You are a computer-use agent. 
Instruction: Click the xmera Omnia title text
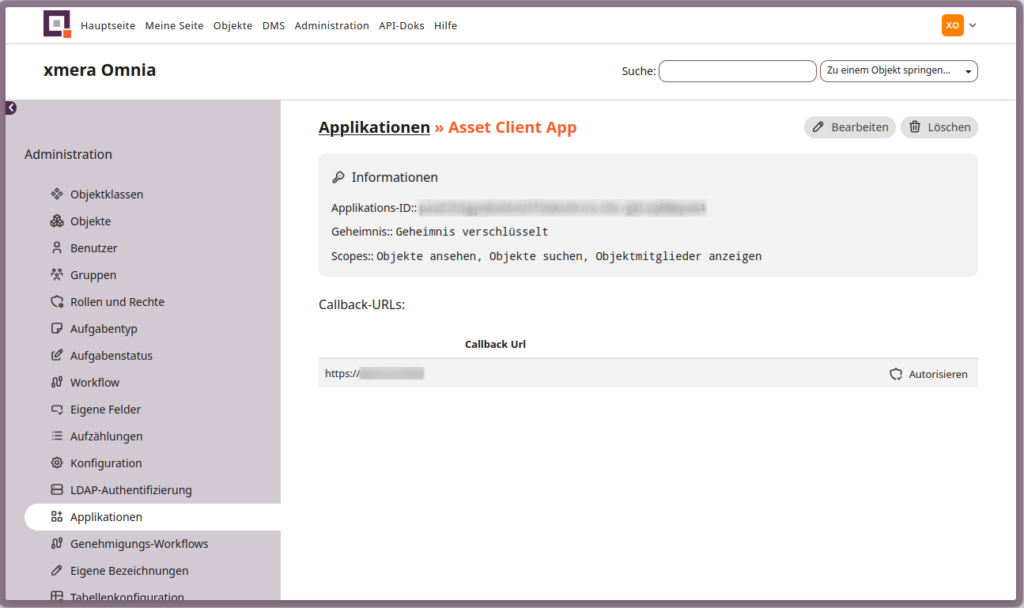coord(100,70)
